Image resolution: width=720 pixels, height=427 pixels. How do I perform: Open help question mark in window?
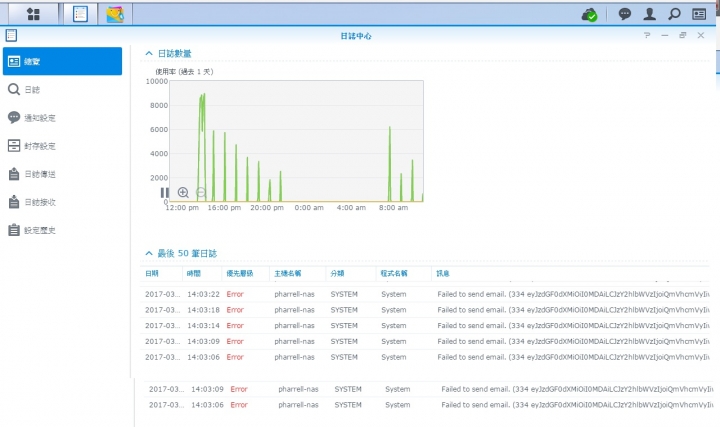click(647, 35)
